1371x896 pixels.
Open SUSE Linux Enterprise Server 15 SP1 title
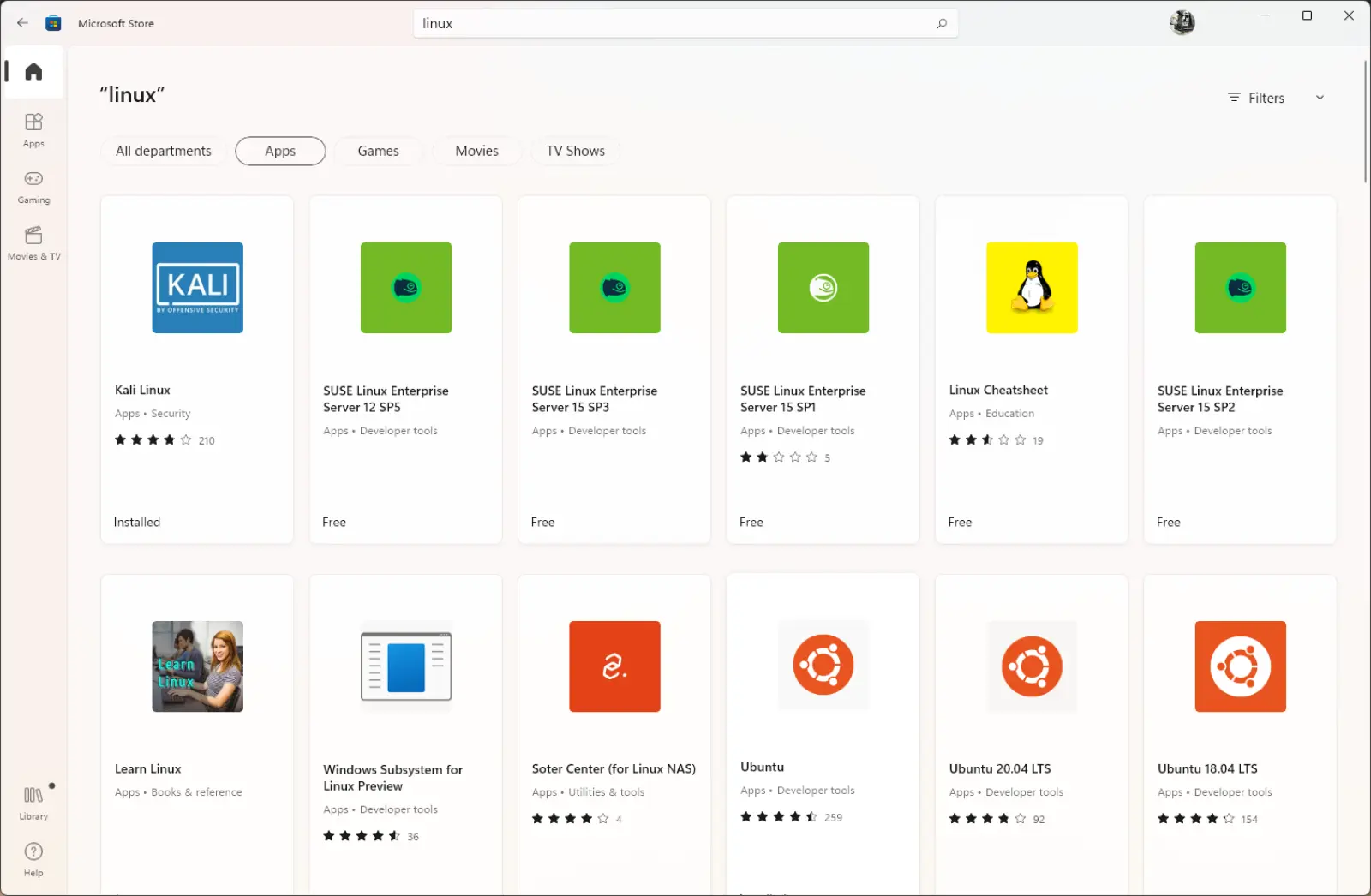(803, 399)
